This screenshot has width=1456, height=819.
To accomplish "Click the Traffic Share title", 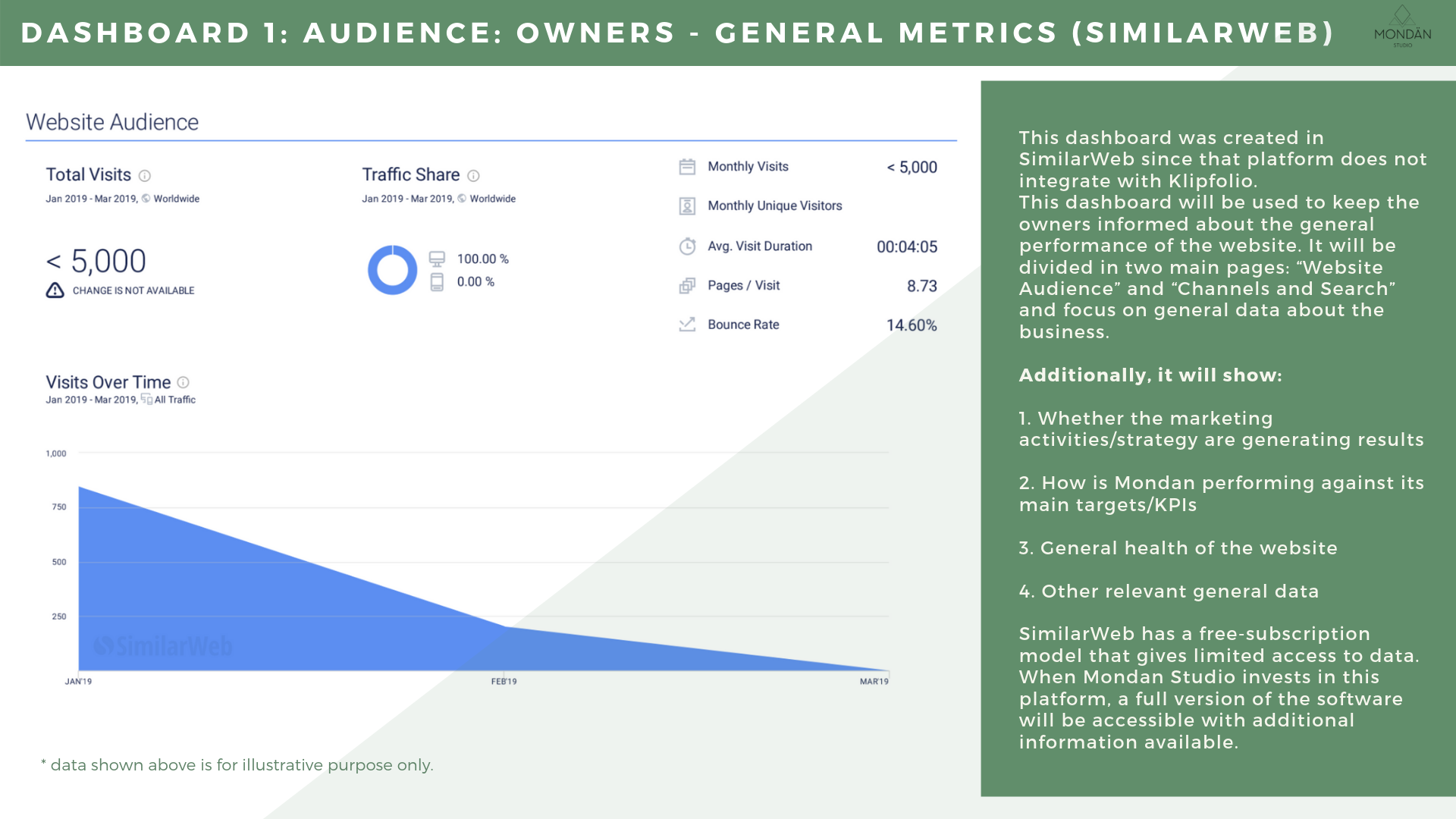I will click(x=411, y=174).
